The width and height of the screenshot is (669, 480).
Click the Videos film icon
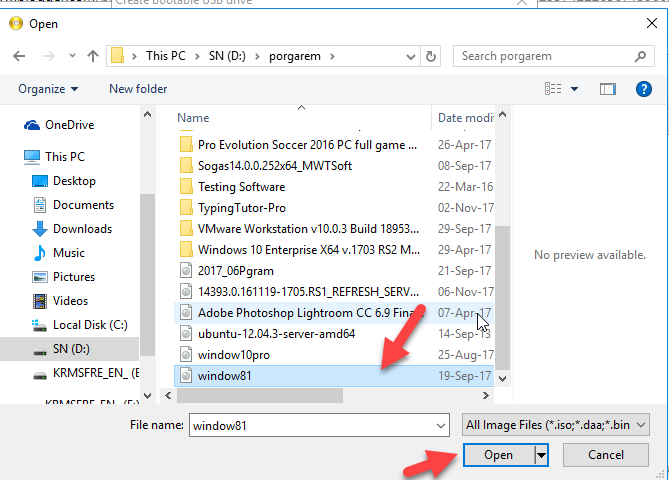point(40,301)
